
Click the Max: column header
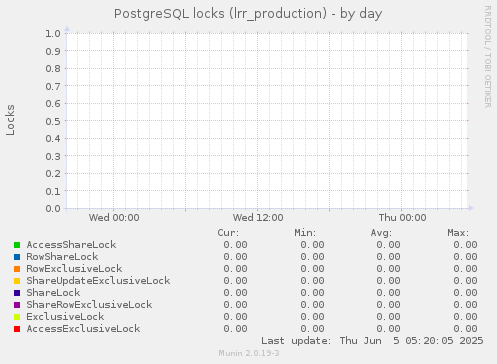pyautogui.click(x=458, y=233)
